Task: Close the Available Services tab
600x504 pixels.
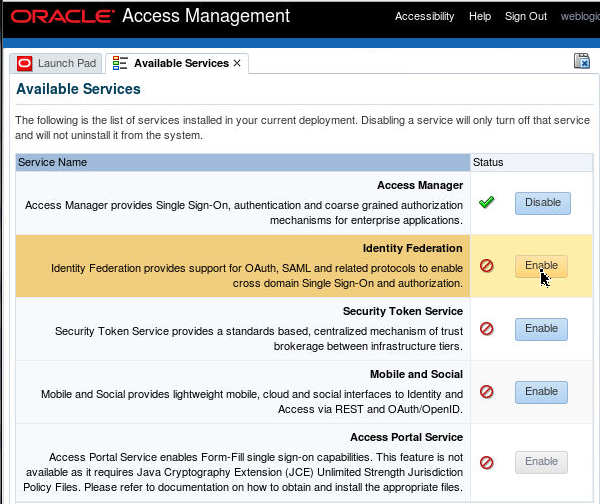Action: coord(237,64)
